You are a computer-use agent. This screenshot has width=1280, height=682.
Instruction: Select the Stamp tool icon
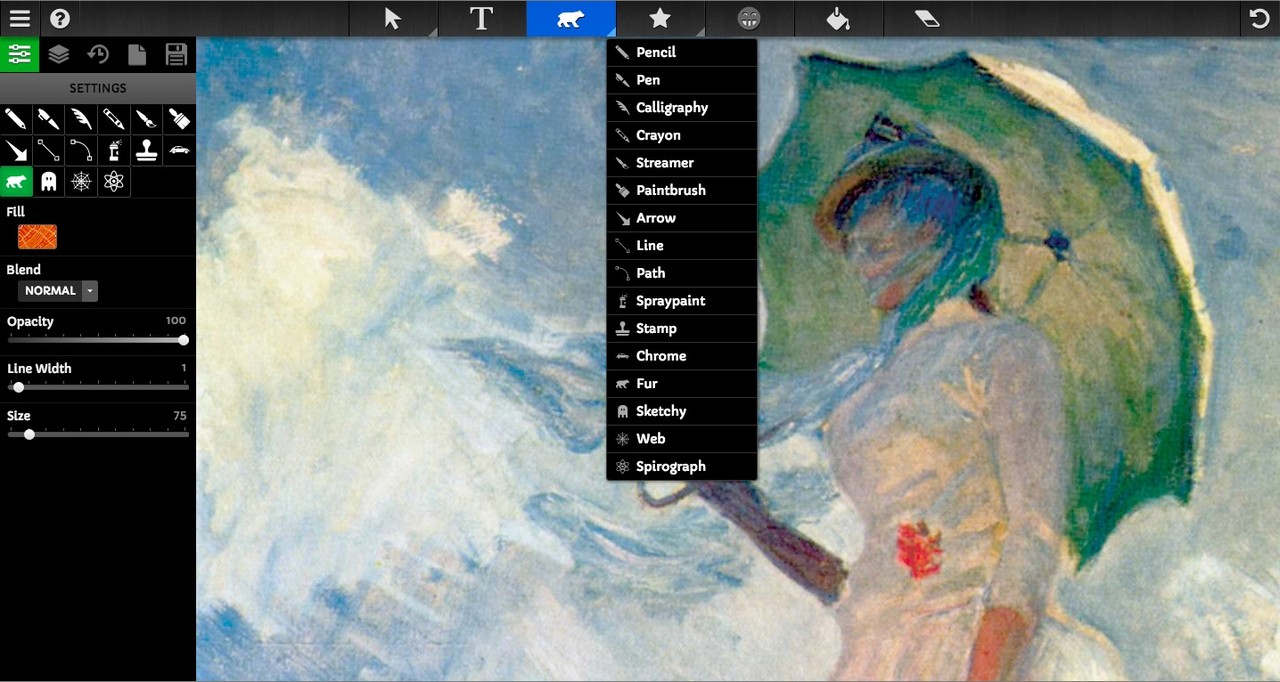(145, 150)
